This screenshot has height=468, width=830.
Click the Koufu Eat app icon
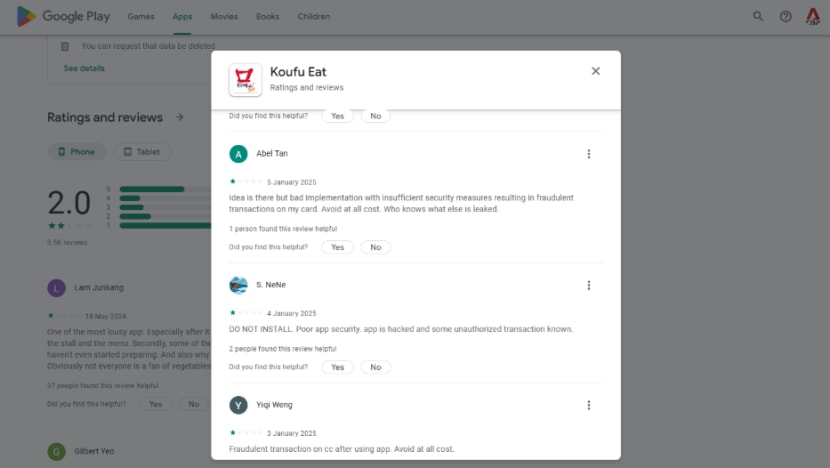(245, 79)
